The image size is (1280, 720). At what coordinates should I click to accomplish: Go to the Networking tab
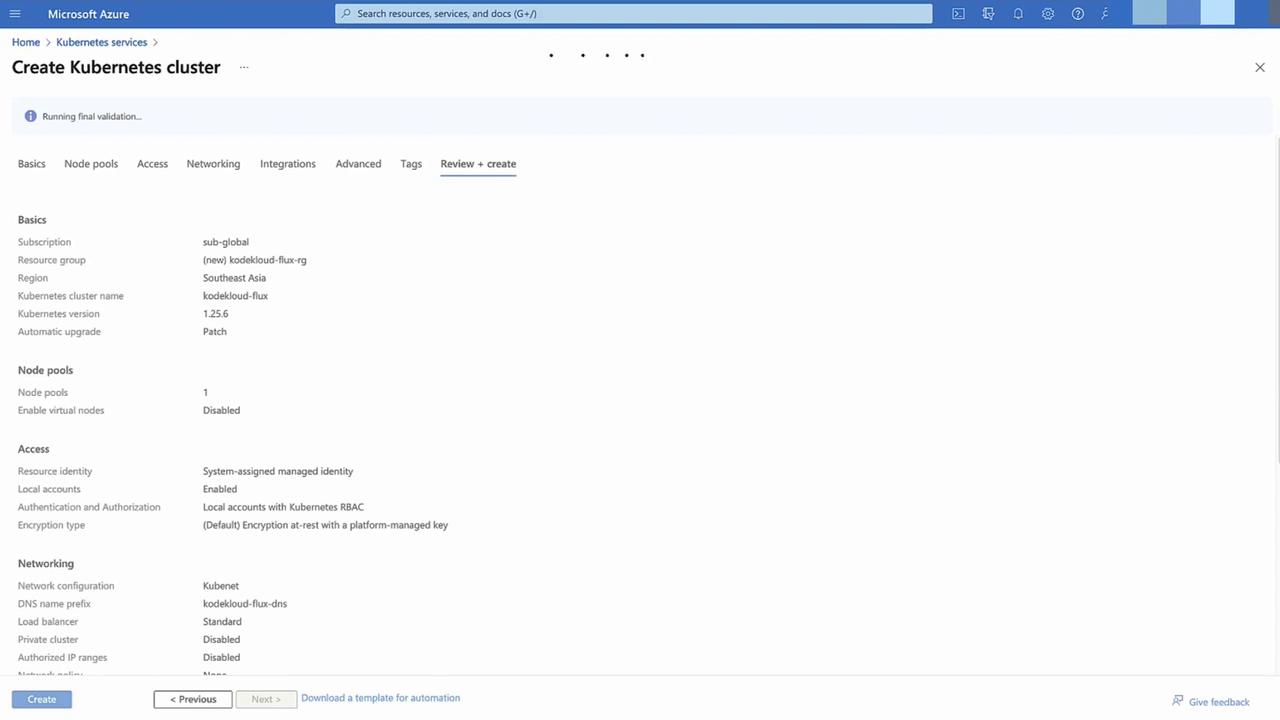[x=213, y=164]
